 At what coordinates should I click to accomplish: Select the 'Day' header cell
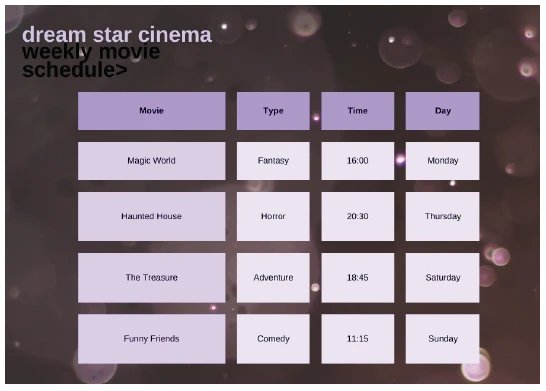(x=442, y=111)
